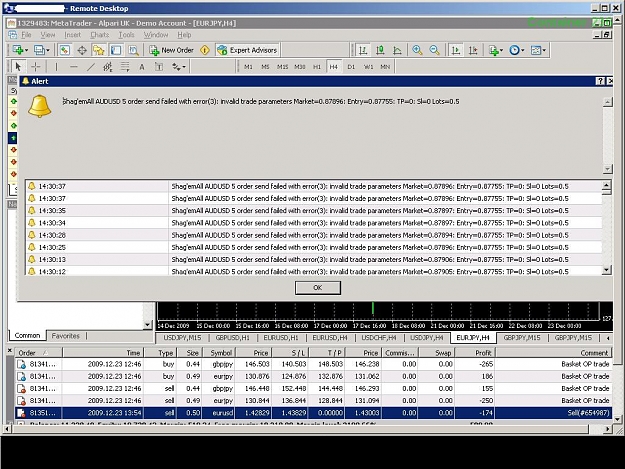Expand the Profiles dropdown arrow
The height and width of the screenshot is (469, 625).
pos(47,51)
